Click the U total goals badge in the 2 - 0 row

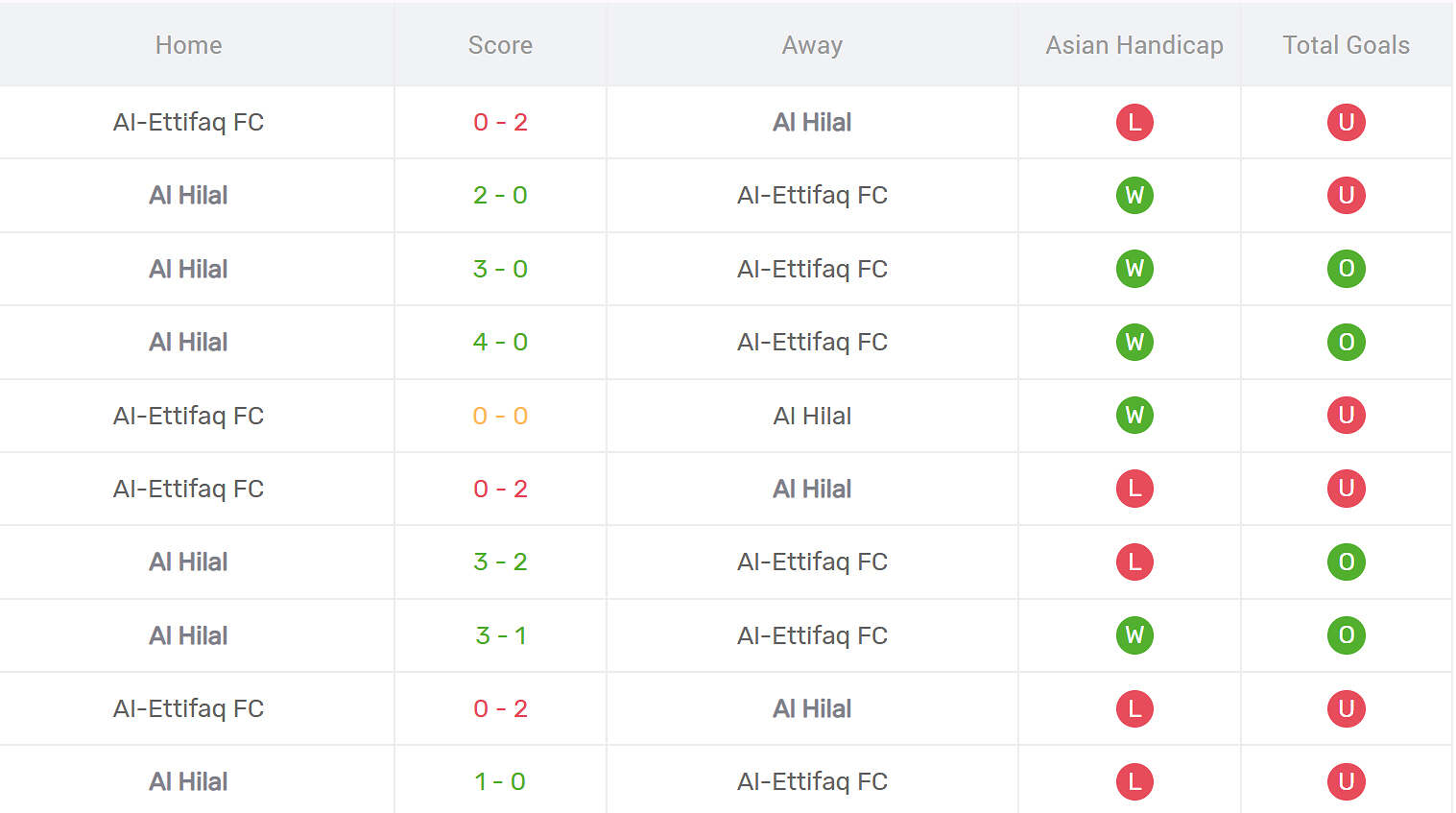click(x=1346, y=196)
